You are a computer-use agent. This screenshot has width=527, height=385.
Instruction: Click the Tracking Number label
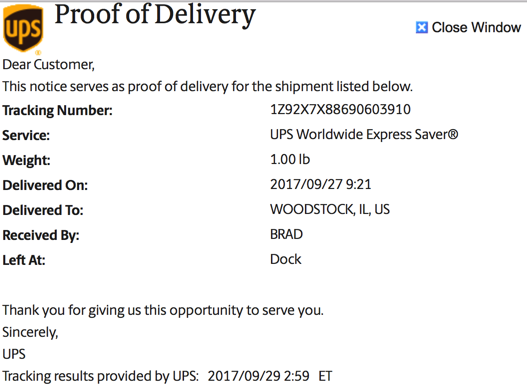coord(57,111)
